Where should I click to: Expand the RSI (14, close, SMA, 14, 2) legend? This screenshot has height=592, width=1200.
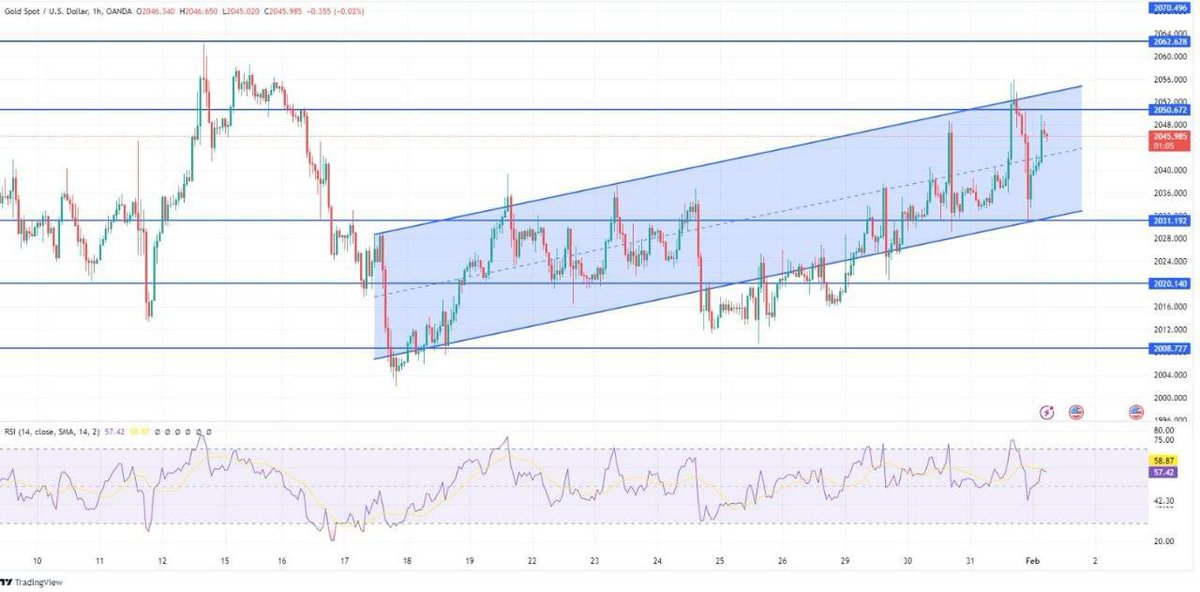pyautogui.click(x=52, y=431)
